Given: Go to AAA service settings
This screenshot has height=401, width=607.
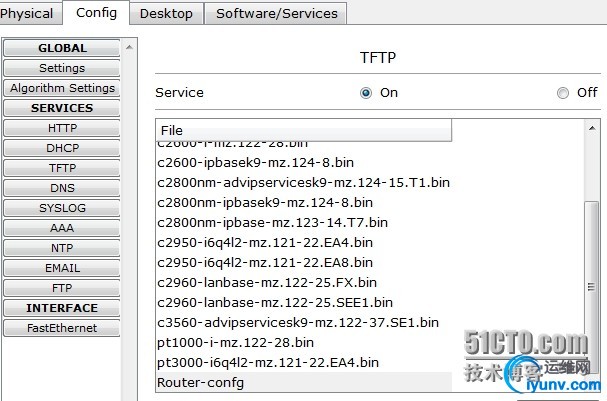Looking at the screenshot, I should [x=62, y=228].
